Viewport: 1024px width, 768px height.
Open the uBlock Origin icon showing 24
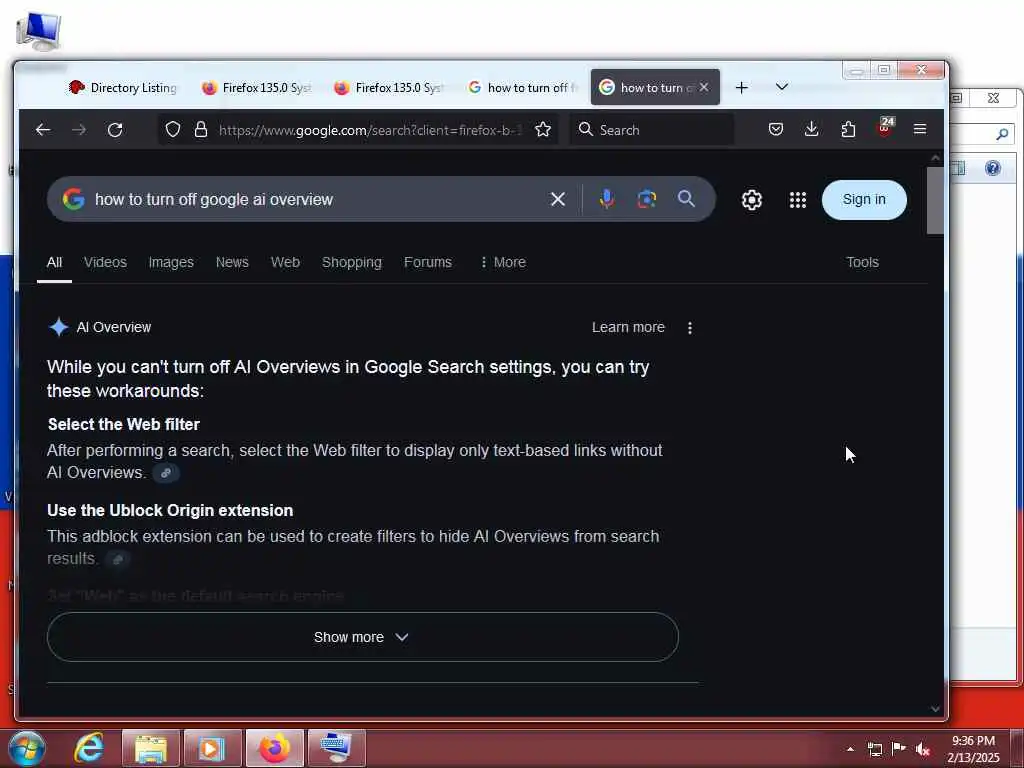tap(885, 127)
